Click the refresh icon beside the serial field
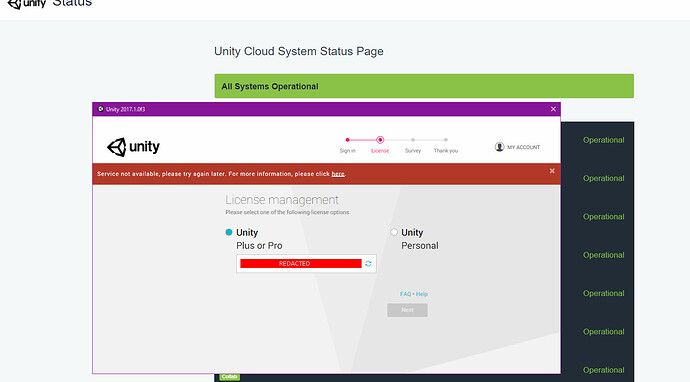 coord(368,264)
